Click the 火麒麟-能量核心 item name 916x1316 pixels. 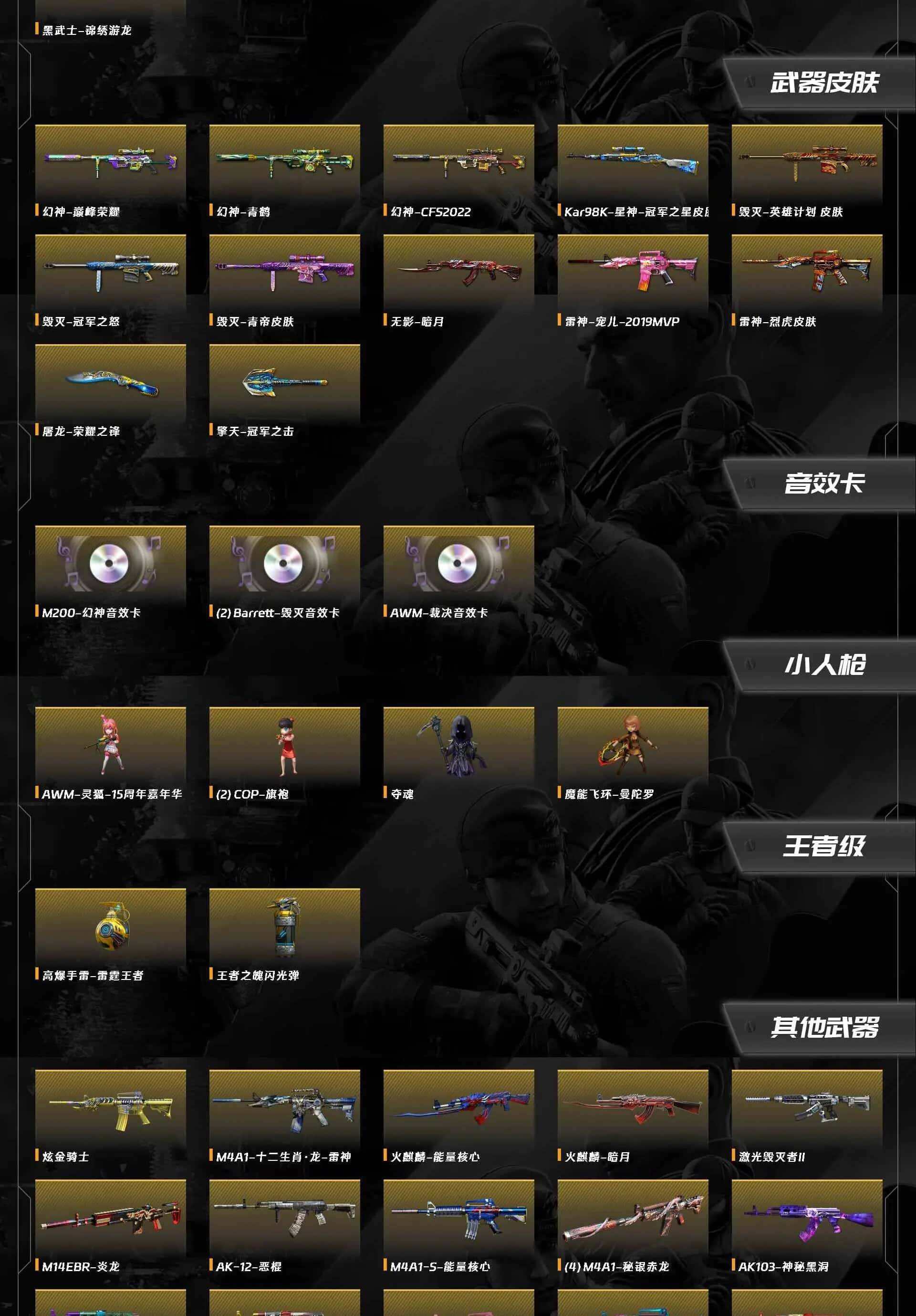coord(435,1157)
